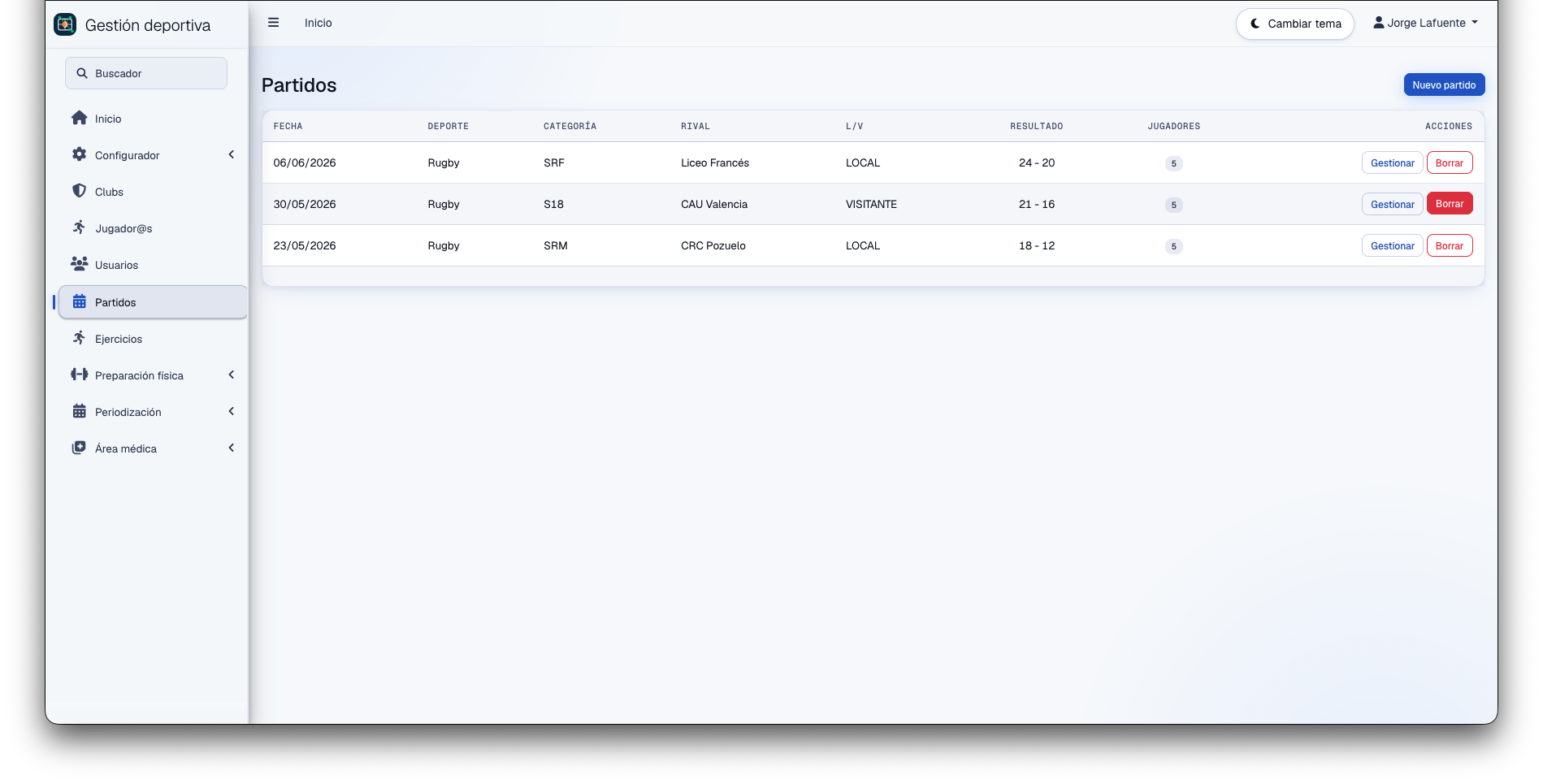1543x784 pixels.
Task: Open Jugador@s via the running figure icon
Action: tap(79, 227)
